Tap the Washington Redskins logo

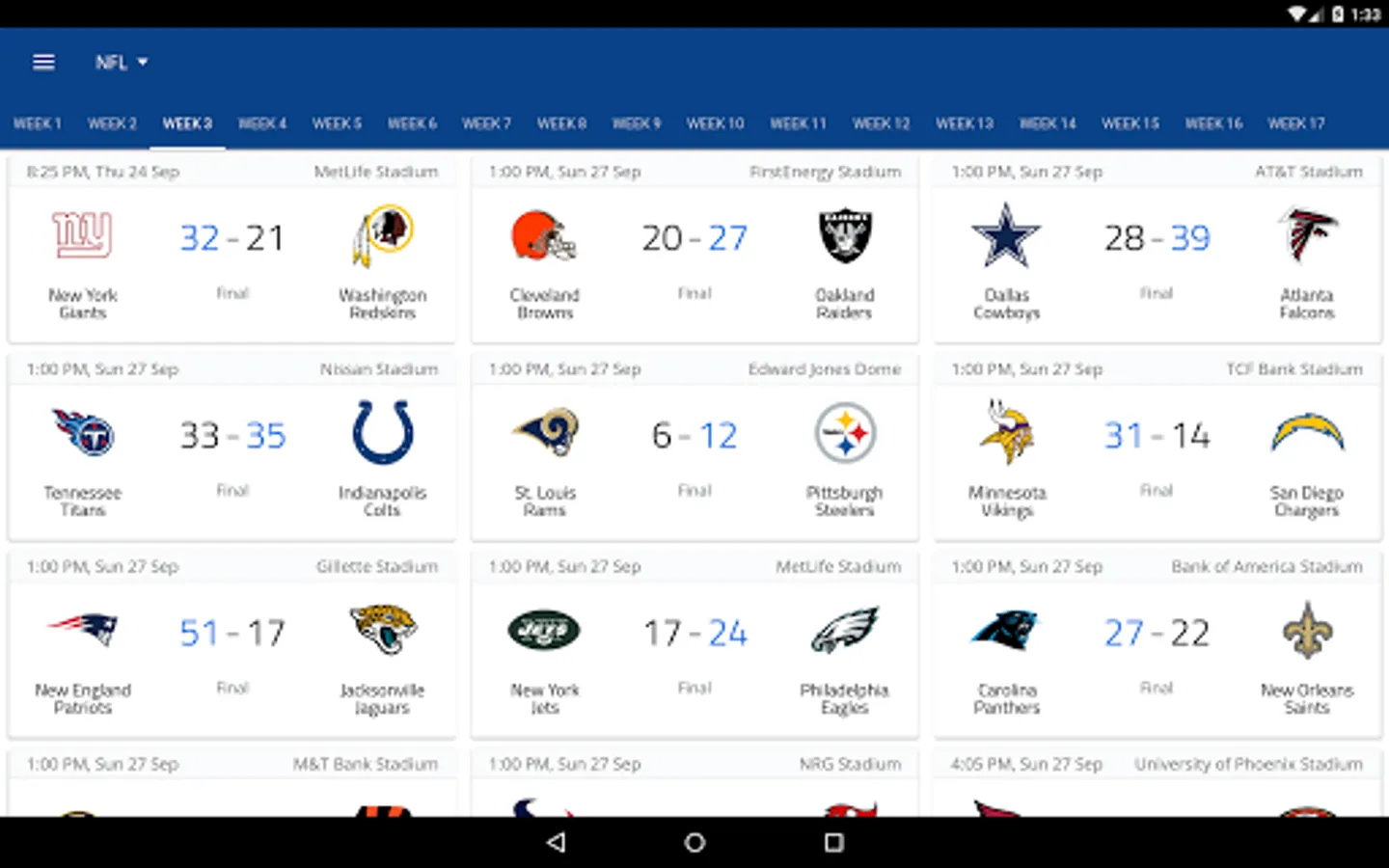(383, 235)
